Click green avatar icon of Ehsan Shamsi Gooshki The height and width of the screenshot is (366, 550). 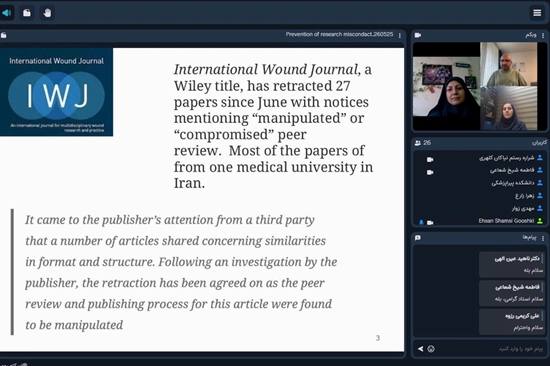coord(540,221)
